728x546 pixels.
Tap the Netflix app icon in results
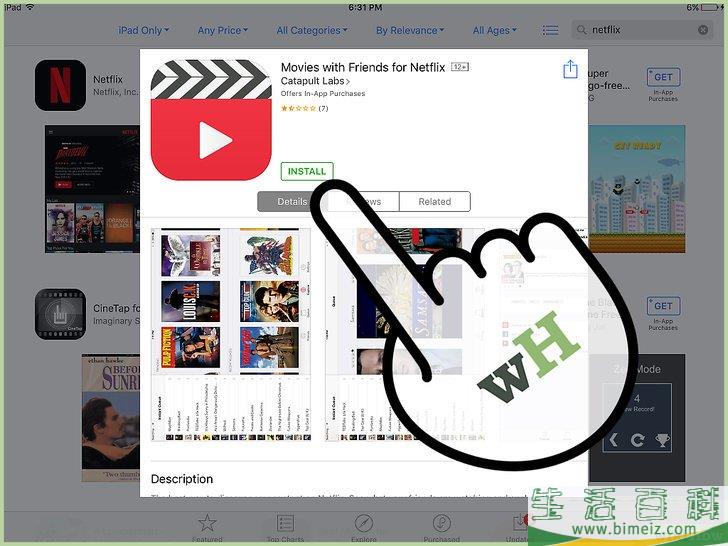[60, 85]
